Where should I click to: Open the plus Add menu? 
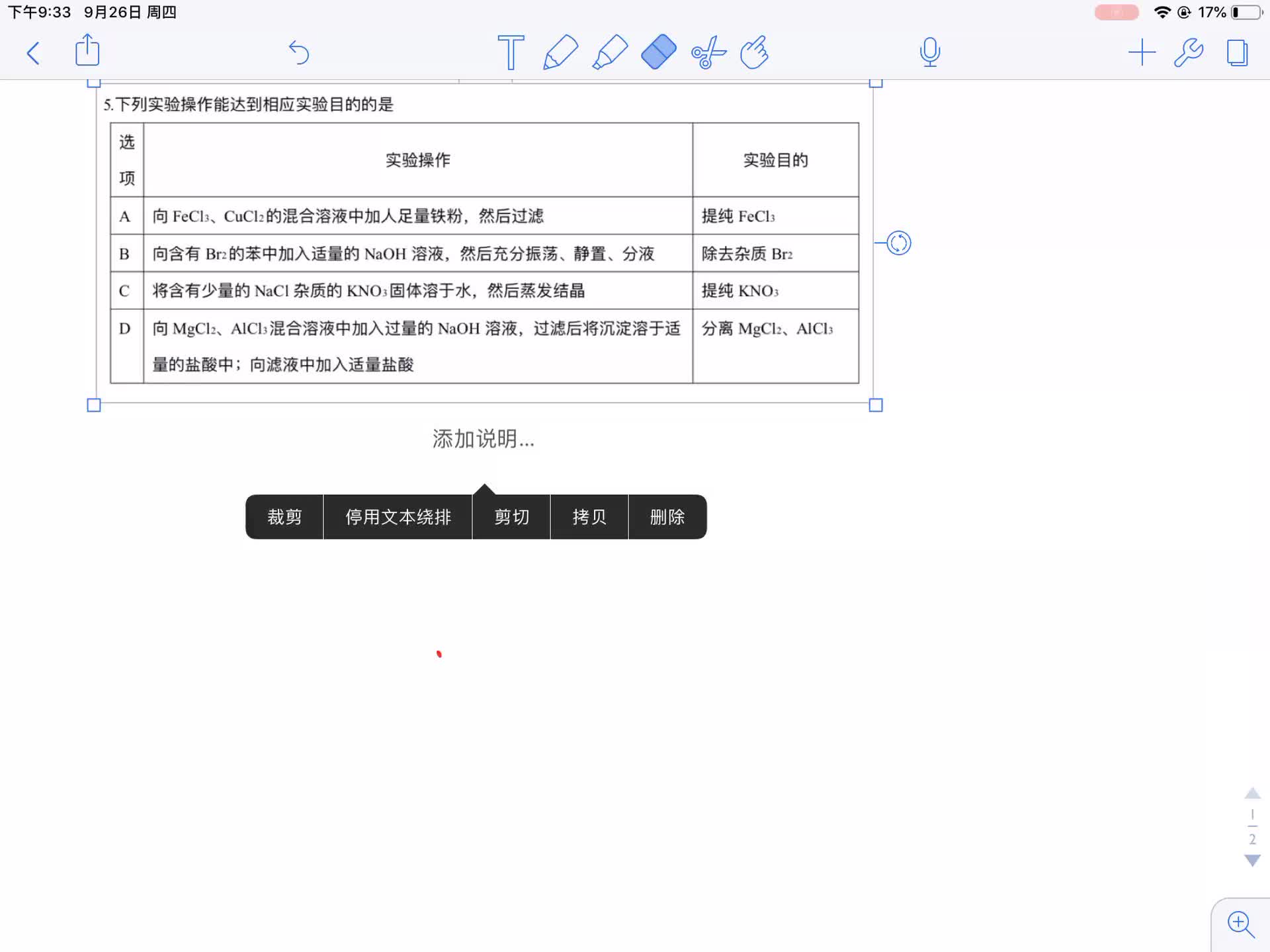click(x=1142, y=52)
